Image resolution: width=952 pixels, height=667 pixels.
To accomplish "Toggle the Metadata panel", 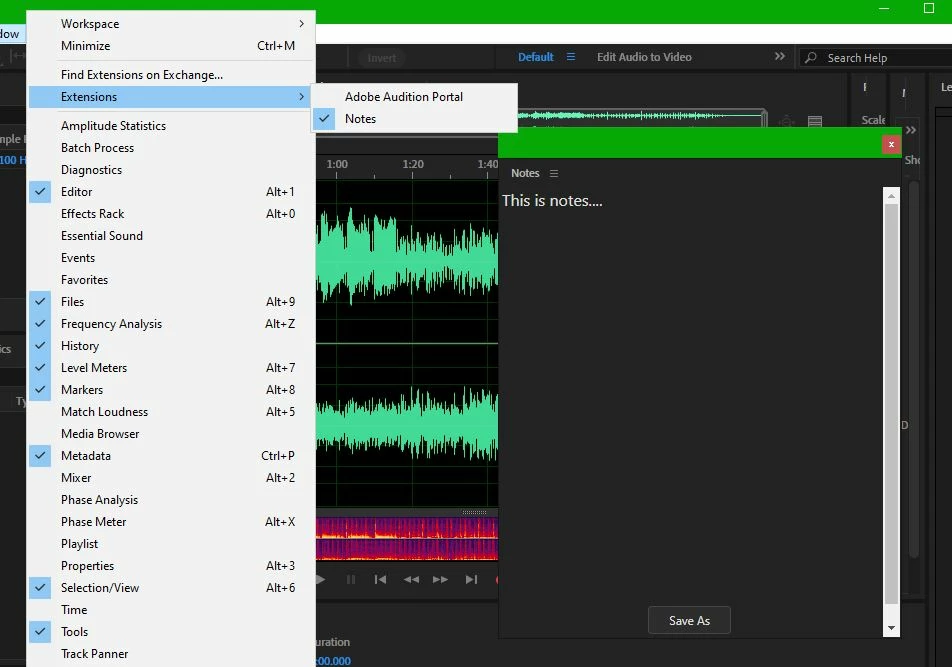I will pos(172,456).
